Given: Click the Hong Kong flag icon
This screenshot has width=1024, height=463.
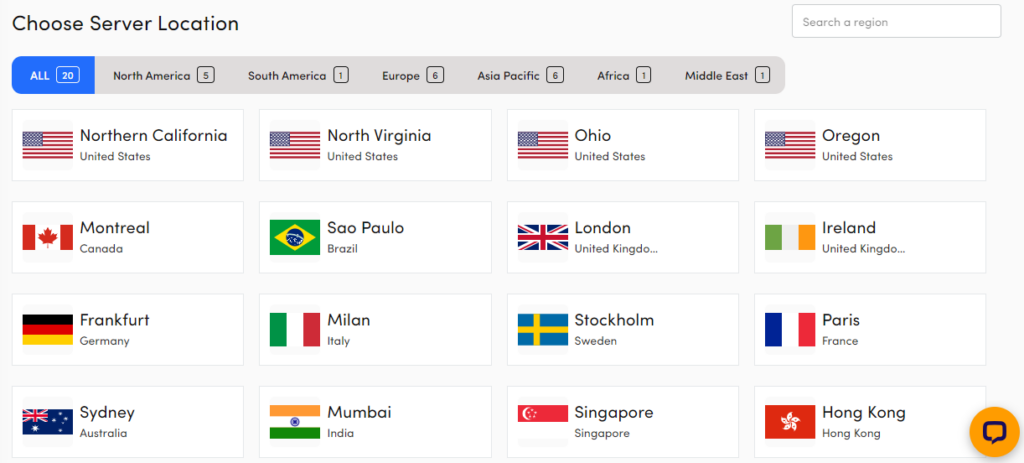Looking at the screenshot, I should (790, 421).
